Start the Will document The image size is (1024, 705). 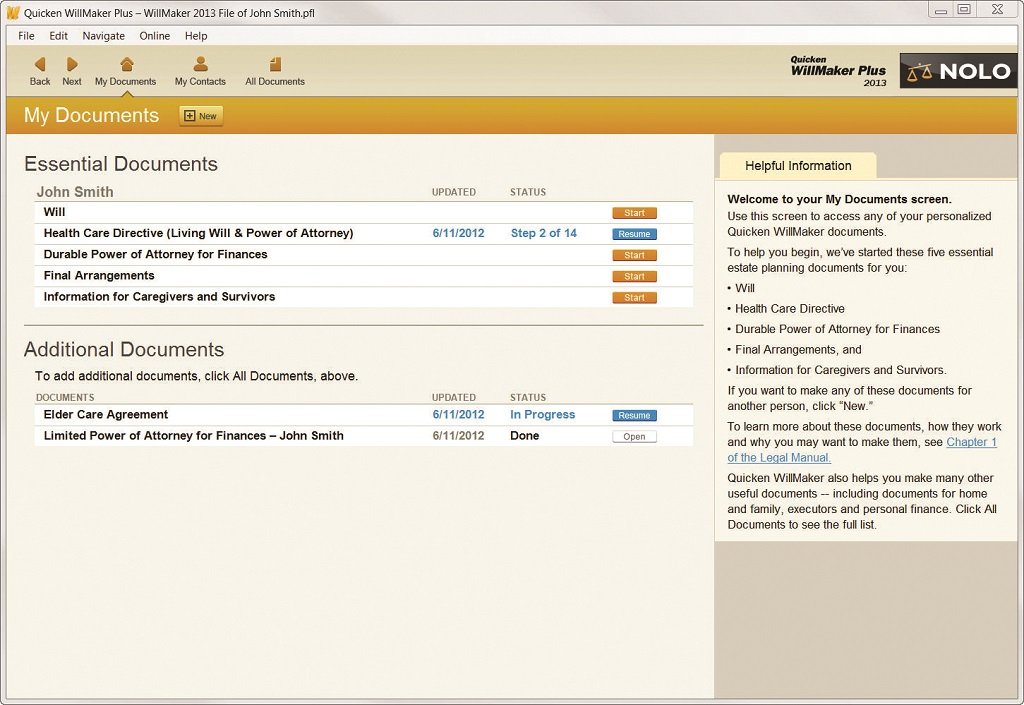pyautogui.click(x=634, y=213)
